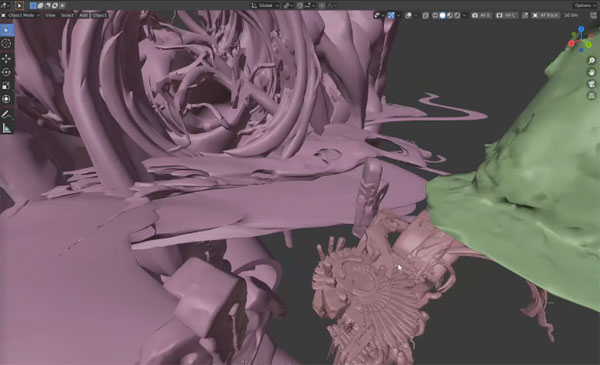
Task: Select the Move tool
Action: pyautogui.click(x=6, y=58)
